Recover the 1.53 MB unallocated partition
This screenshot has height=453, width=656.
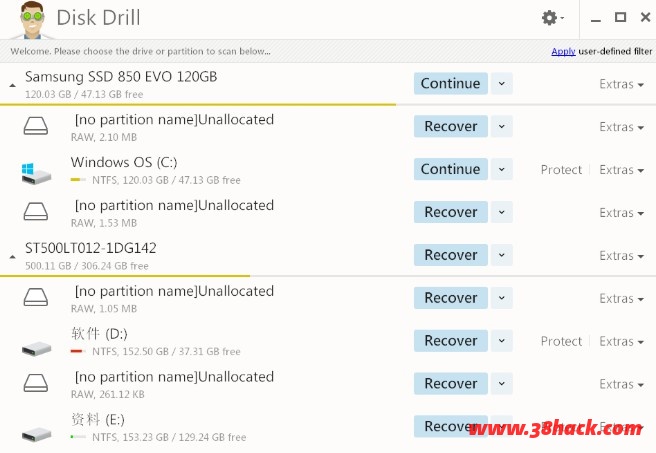pyautogui.click(x=451, y=212)
